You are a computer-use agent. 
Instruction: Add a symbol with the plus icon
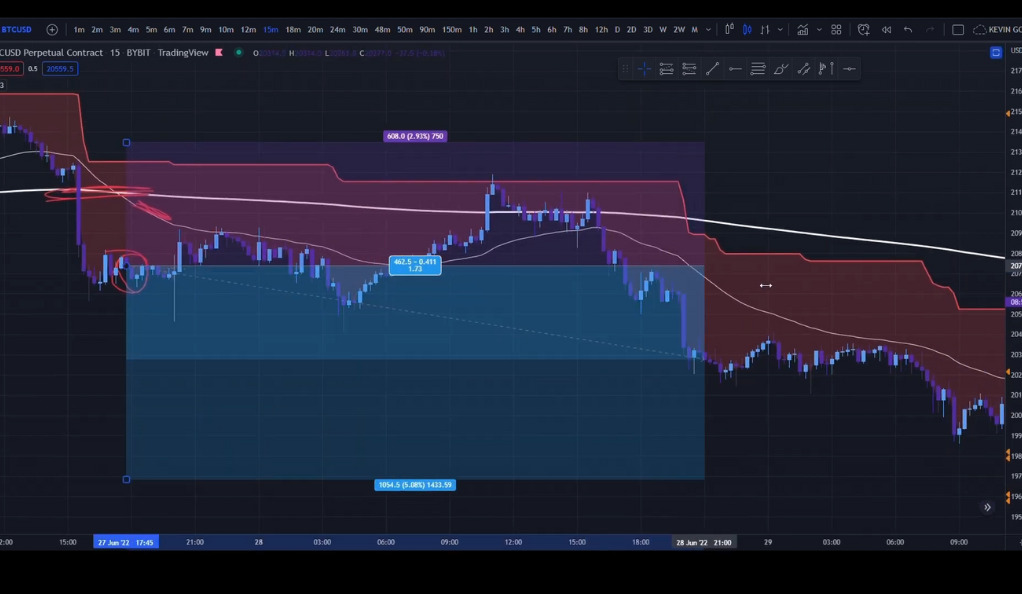click(52, 29)
